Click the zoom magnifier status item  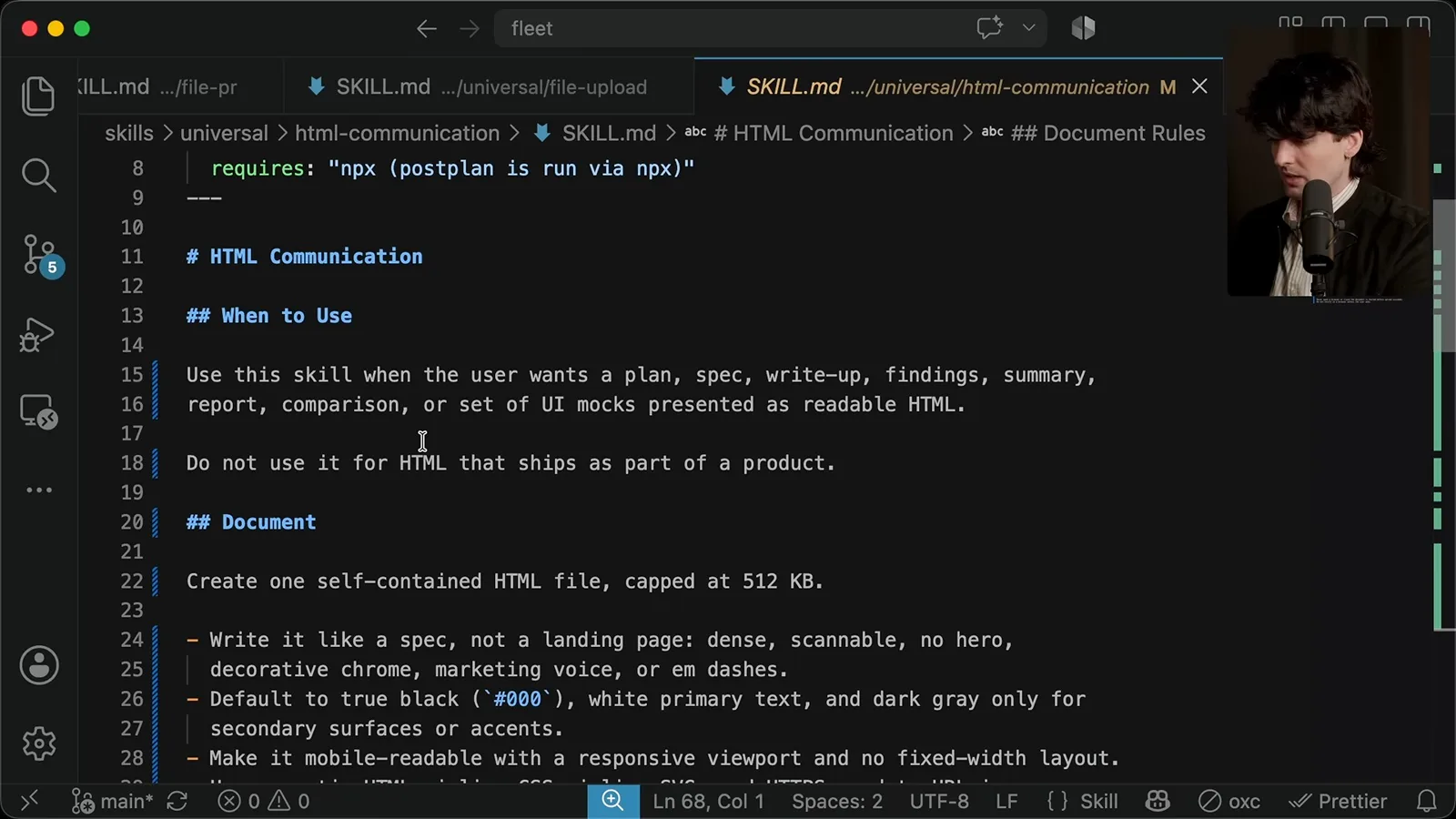pyautogui.click(x=612, y=801)
